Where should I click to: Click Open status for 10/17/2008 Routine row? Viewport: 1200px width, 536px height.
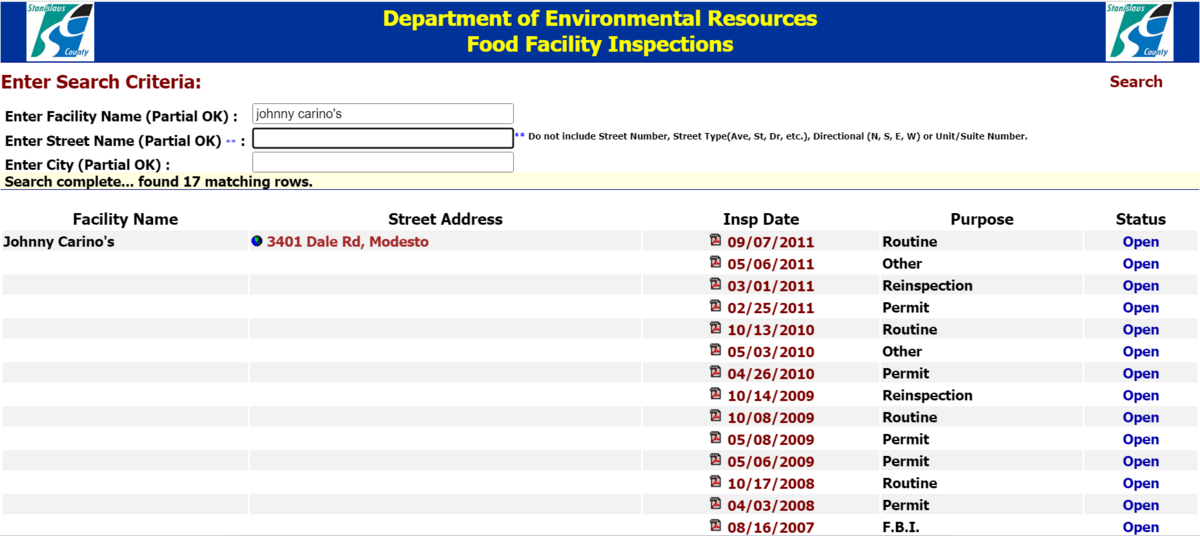[1141, 484]
